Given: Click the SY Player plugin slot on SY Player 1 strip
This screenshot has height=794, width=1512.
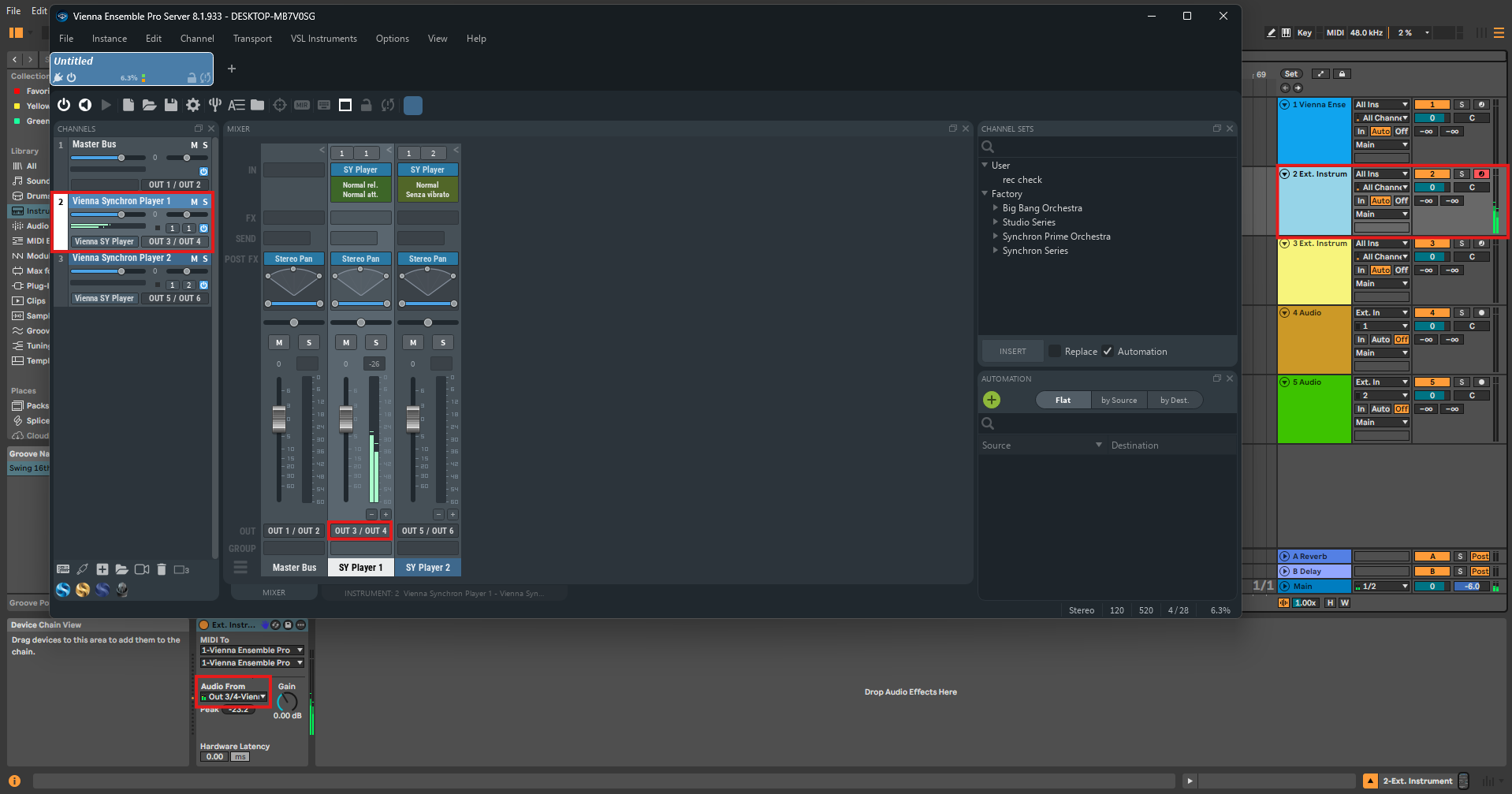Looking at the screenshot, I should (x=360, y=170).
